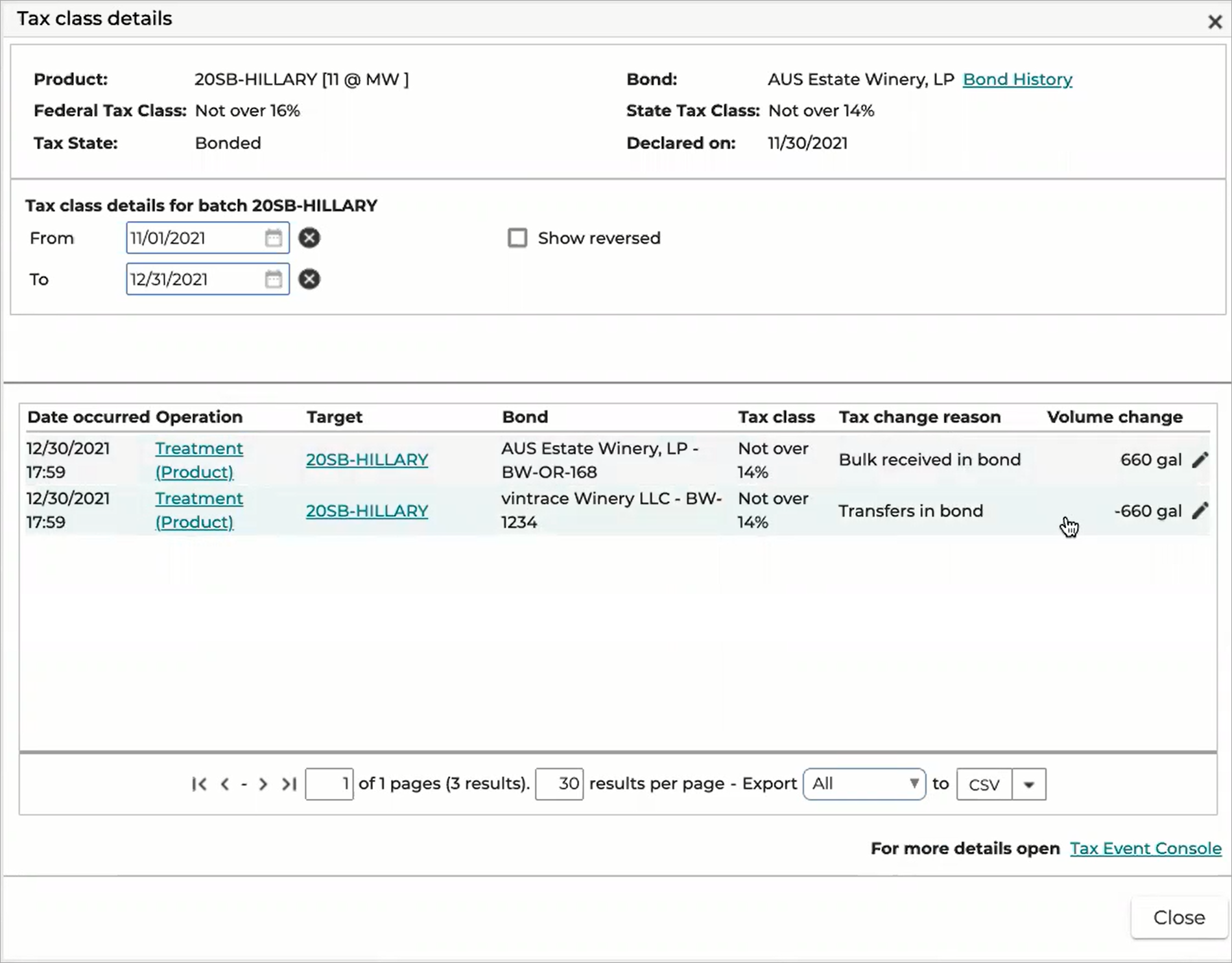Click the Bulk received in bond cell
The width and height of the screenshot is (1232, 963).
click(x=930, y=460)
